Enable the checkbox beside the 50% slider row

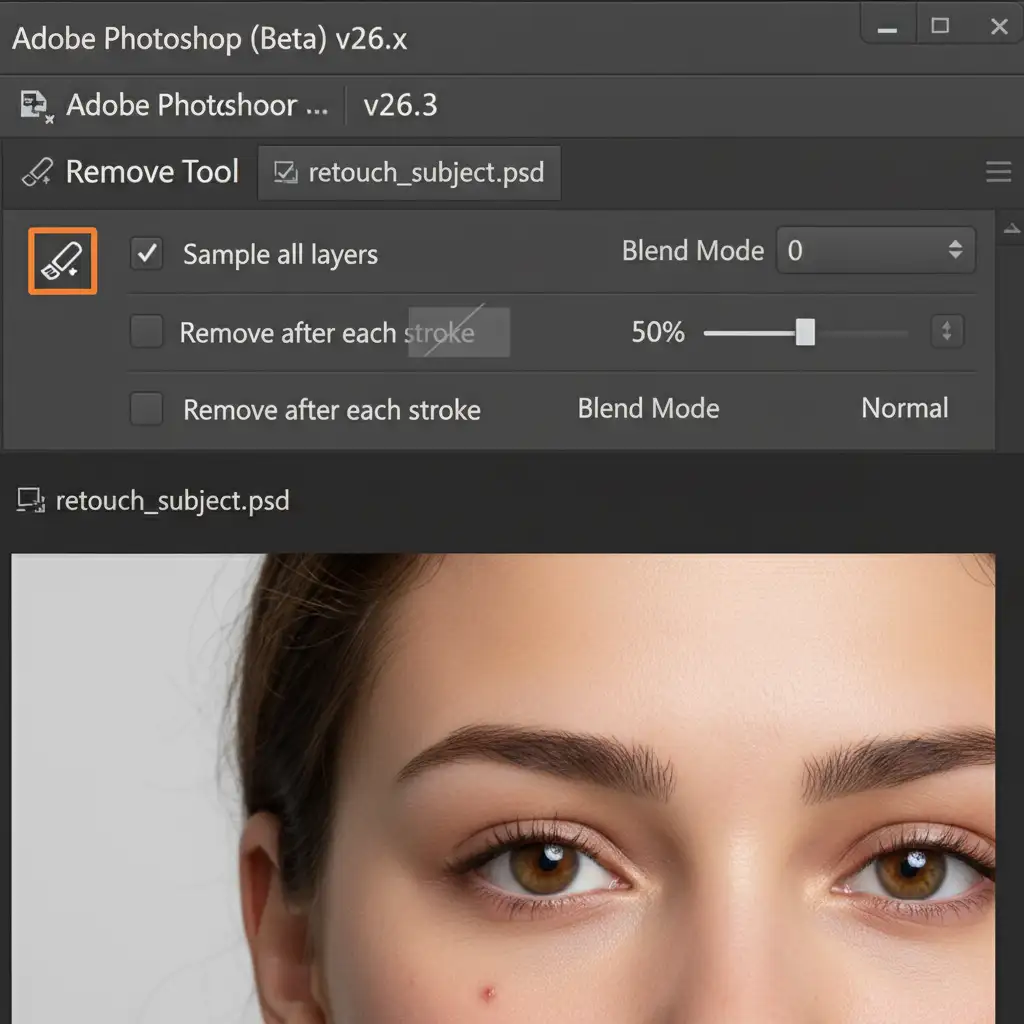coord(147,332)
